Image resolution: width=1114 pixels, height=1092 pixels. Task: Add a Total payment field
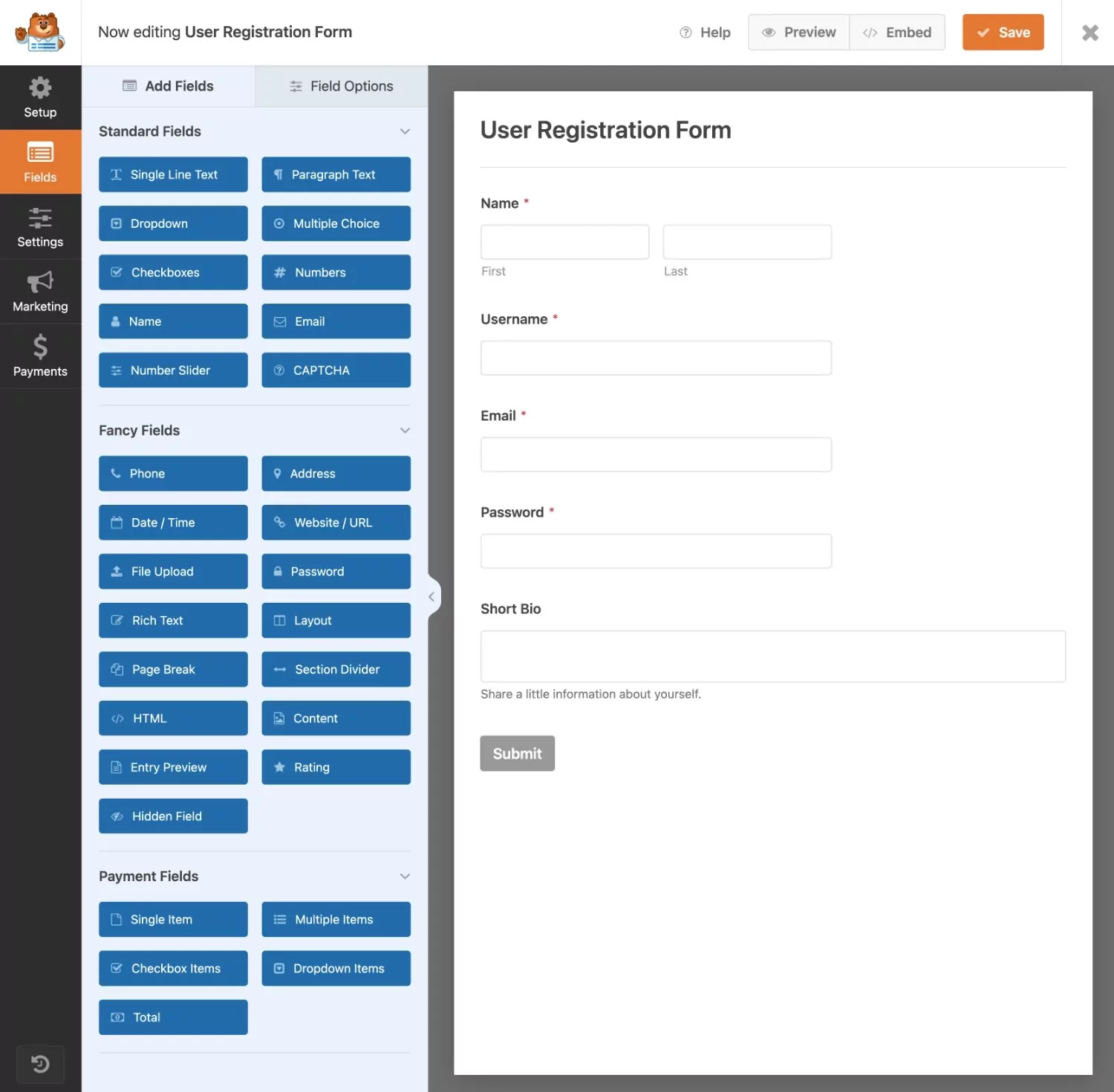click(x=173, y=1018)
